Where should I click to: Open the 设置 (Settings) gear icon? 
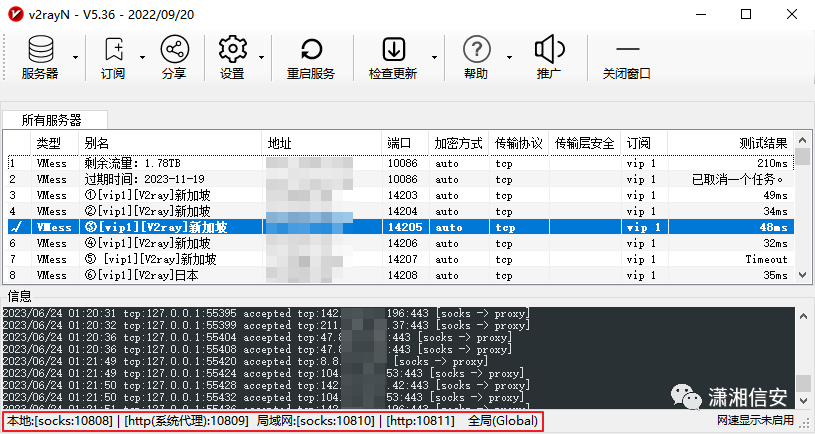tap(232, 49)
